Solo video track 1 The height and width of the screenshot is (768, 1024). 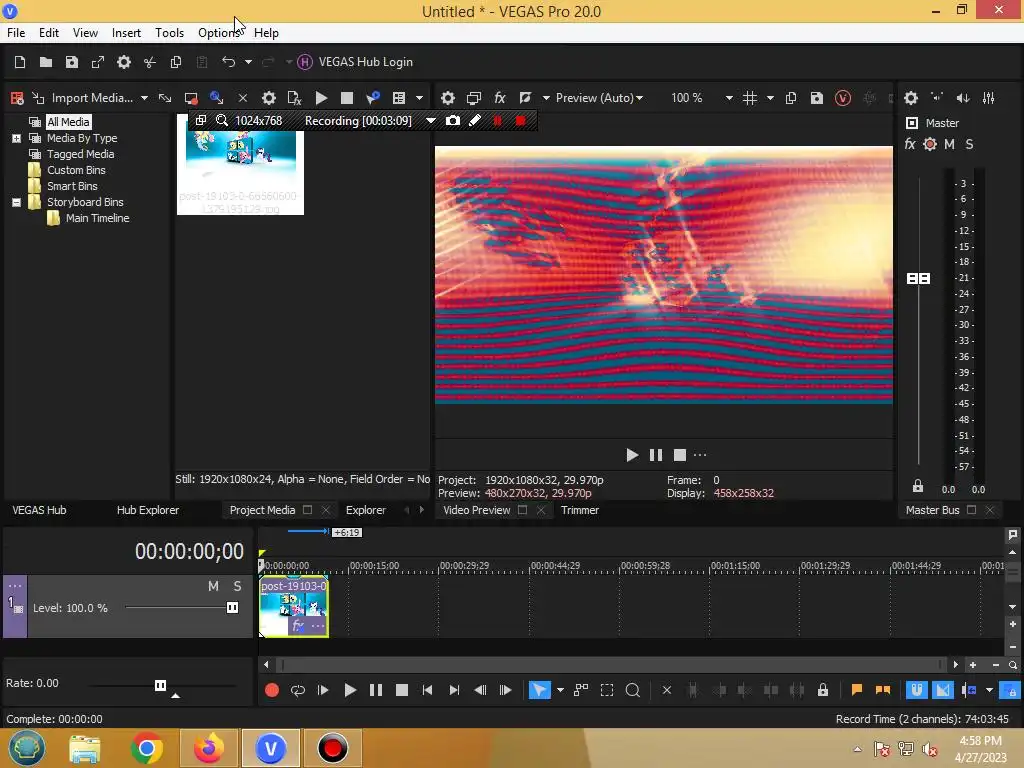tap(238, 586)
